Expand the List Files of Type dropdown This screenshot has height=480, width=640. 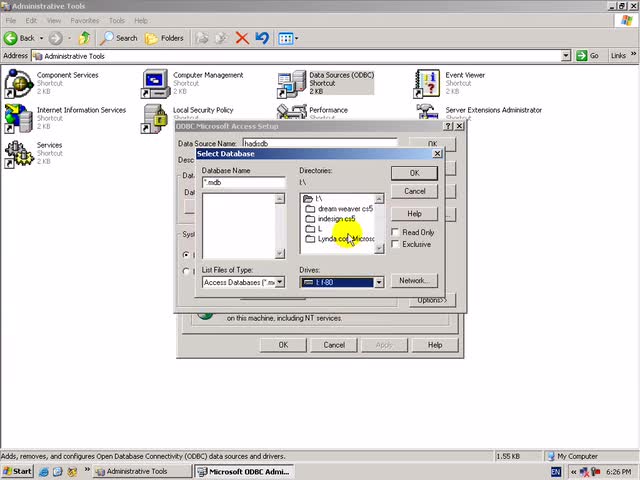280,282
